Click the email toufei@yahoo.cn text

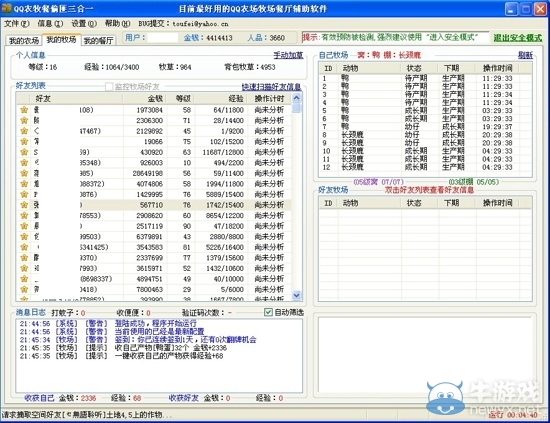point(200,24)
